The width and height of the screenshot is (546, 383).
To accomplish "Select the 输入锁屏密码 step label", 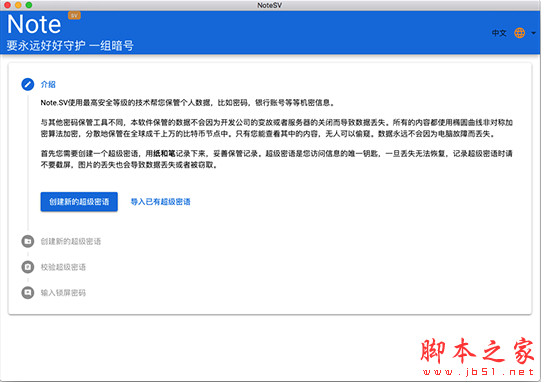I will (63, 292).
